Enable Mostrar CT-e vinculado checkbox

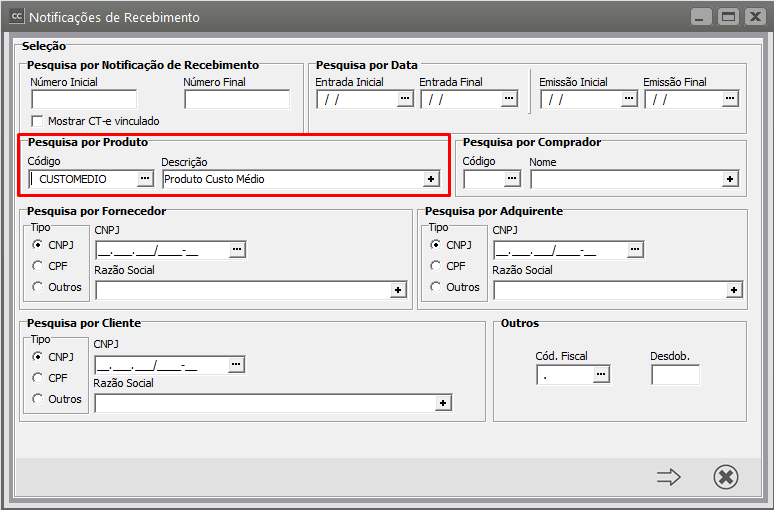37,121
